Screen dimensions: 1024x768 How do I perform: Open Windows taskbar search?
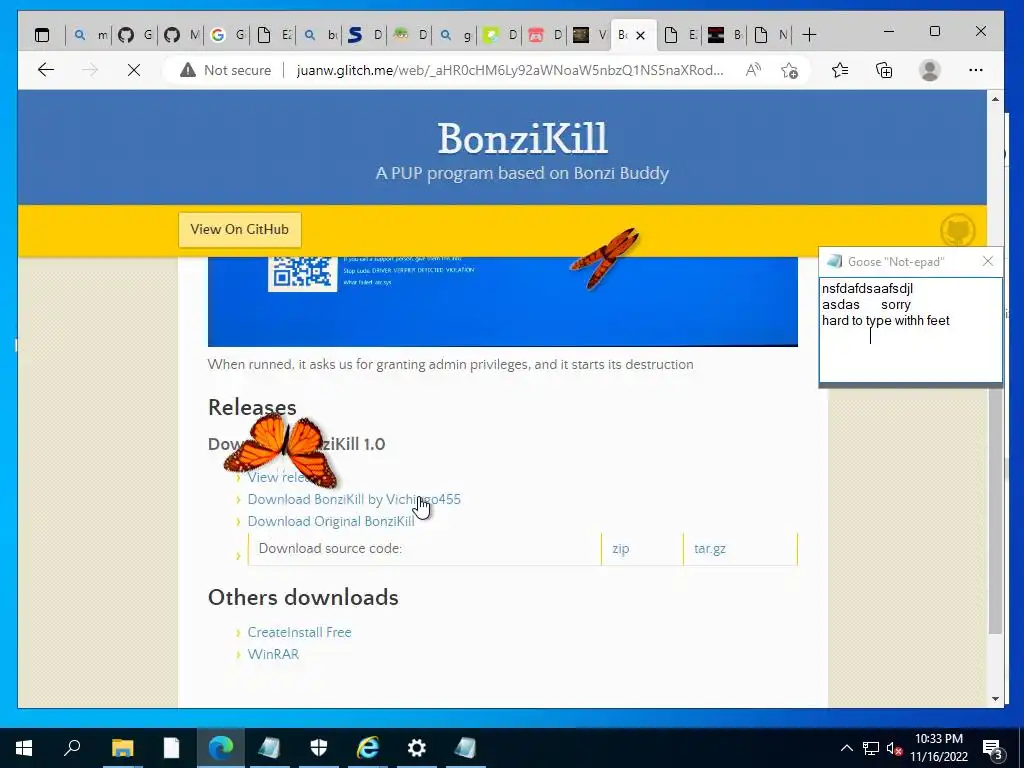tap(72, 748)
